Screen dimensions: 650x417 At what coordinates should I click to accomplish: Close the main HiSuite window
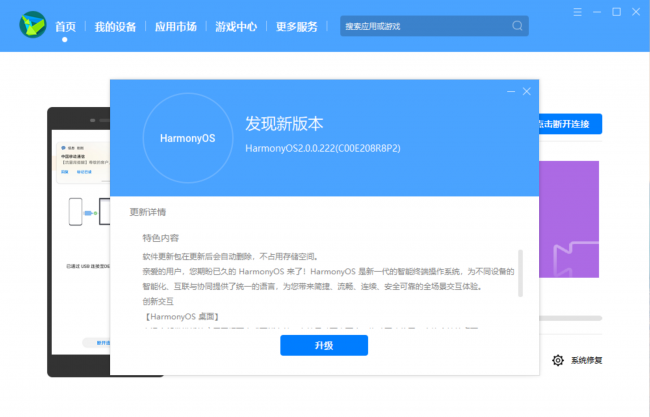636,12
